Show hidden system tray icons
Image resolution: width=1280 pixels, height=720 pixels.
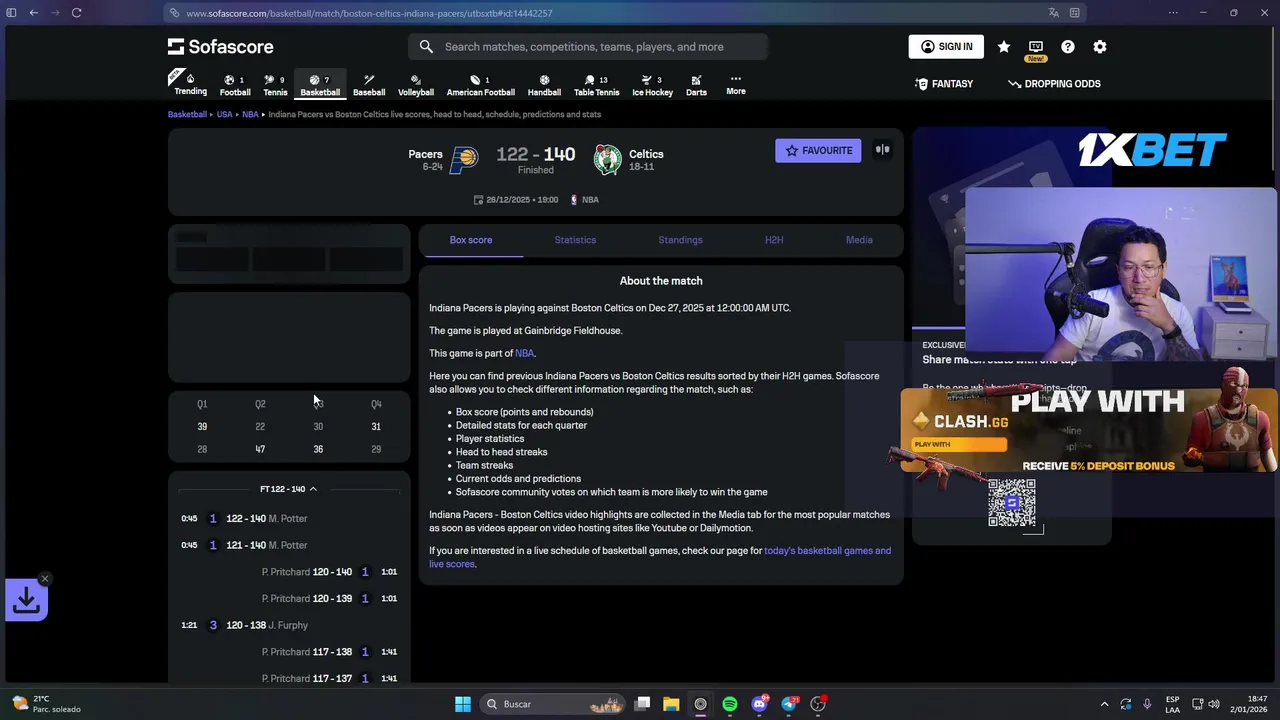pos(1104,704)
